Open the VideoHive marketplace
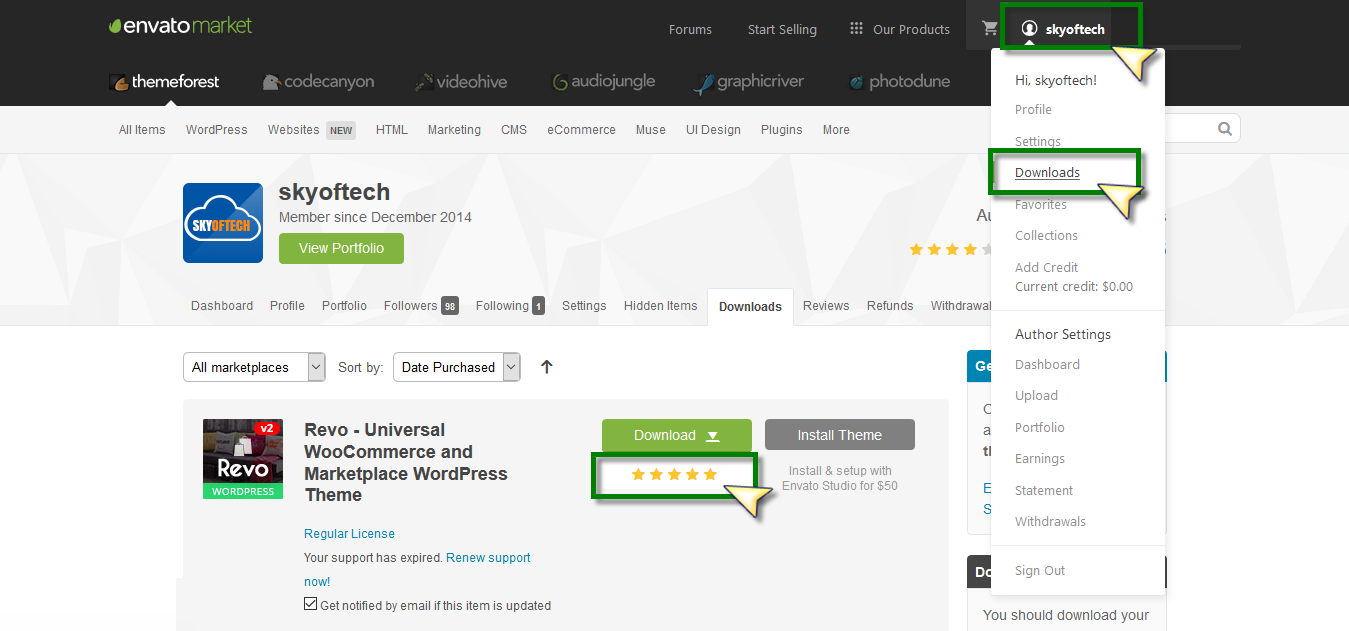This screenshot has height=631, width=1349. [461, 82]
